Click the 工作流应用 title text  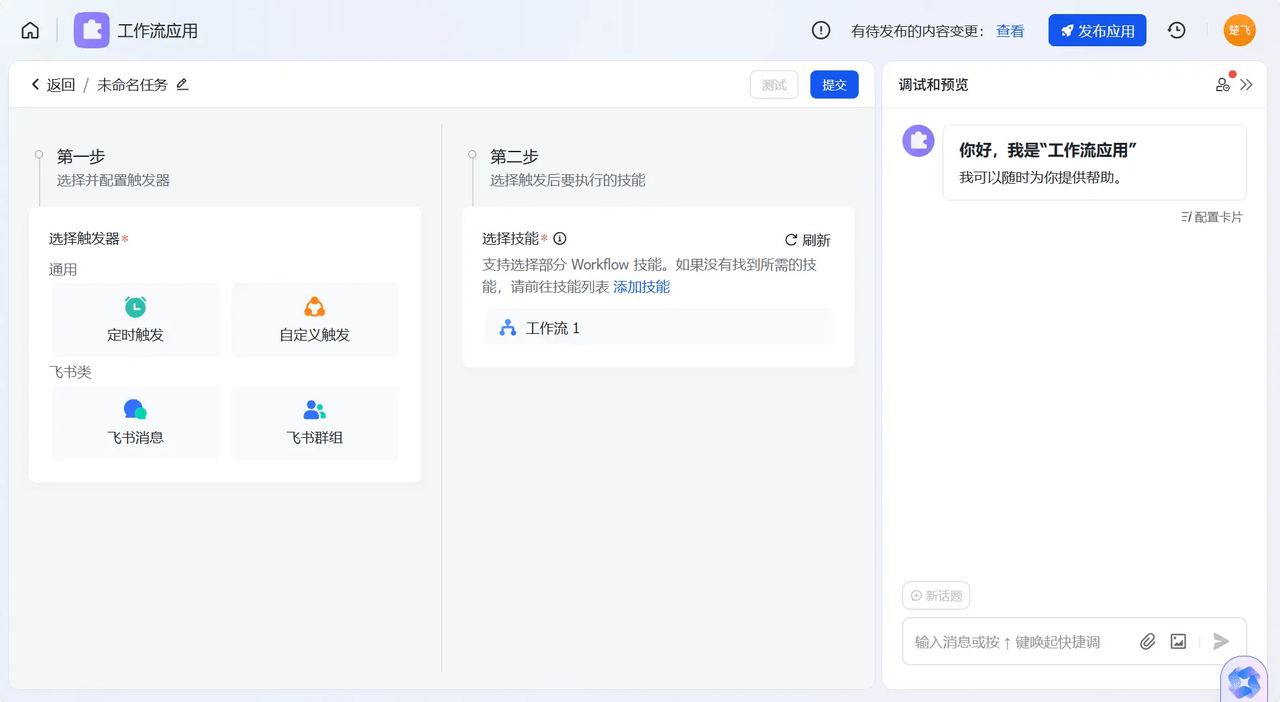coord(158,31)
